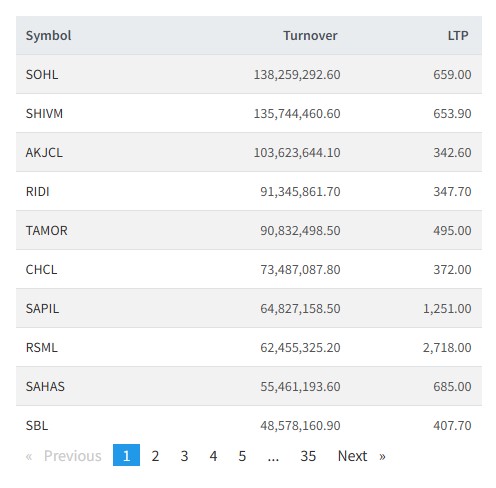Go to pagination page 2
This screenshot has width=496, height=488.
[155, 456]
